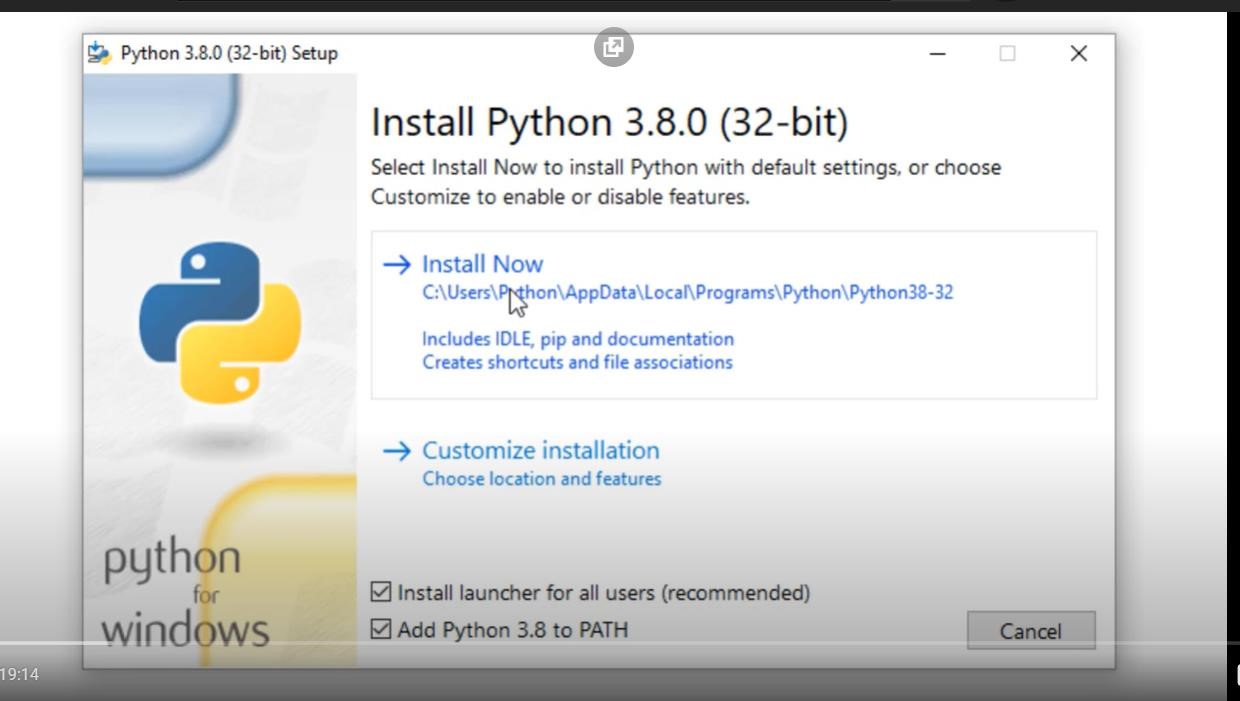Screen dimensions: 1240x701
Task: Click the pop-out overlay icon above the installer
Action: tap(614, 47)
